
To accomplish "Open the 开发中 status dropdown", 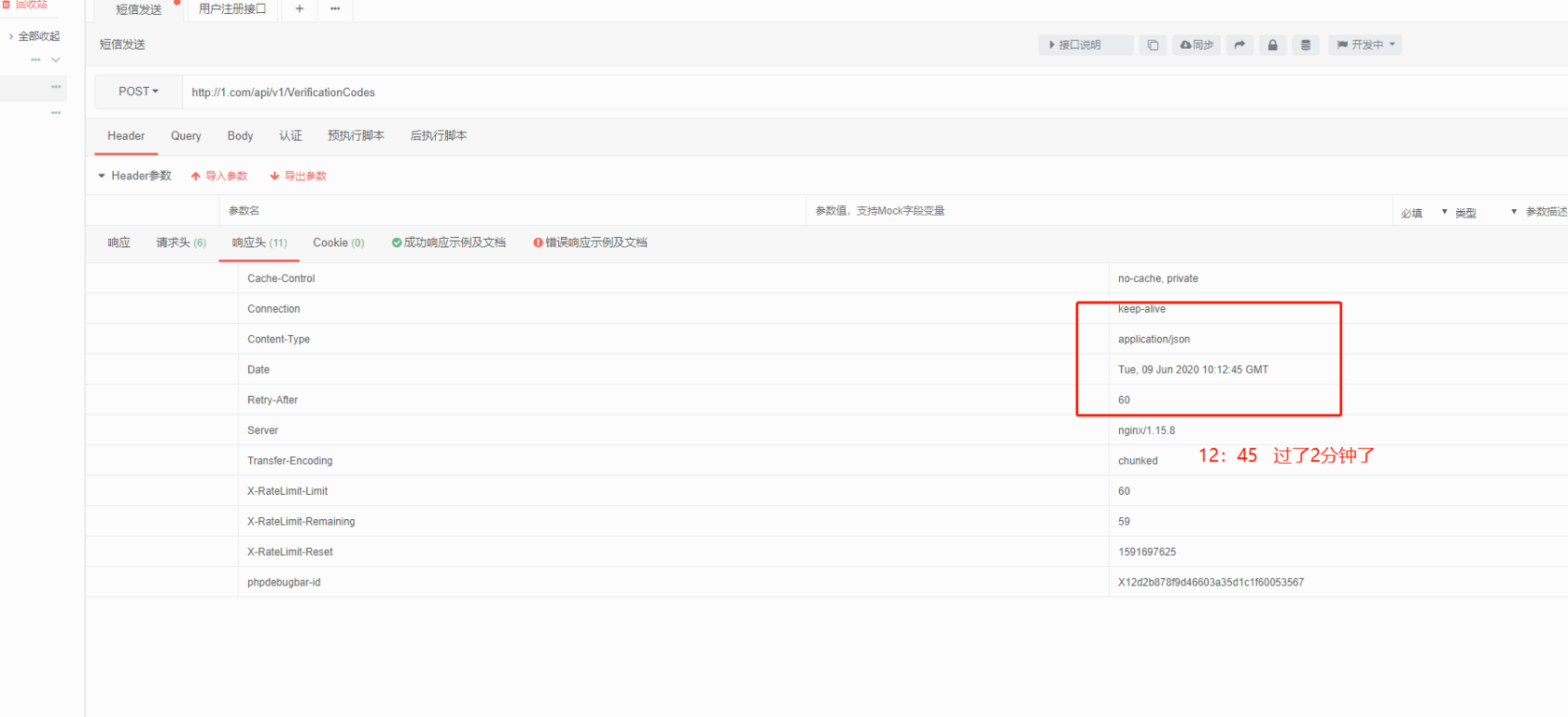I will click(x=1365, y=45).
